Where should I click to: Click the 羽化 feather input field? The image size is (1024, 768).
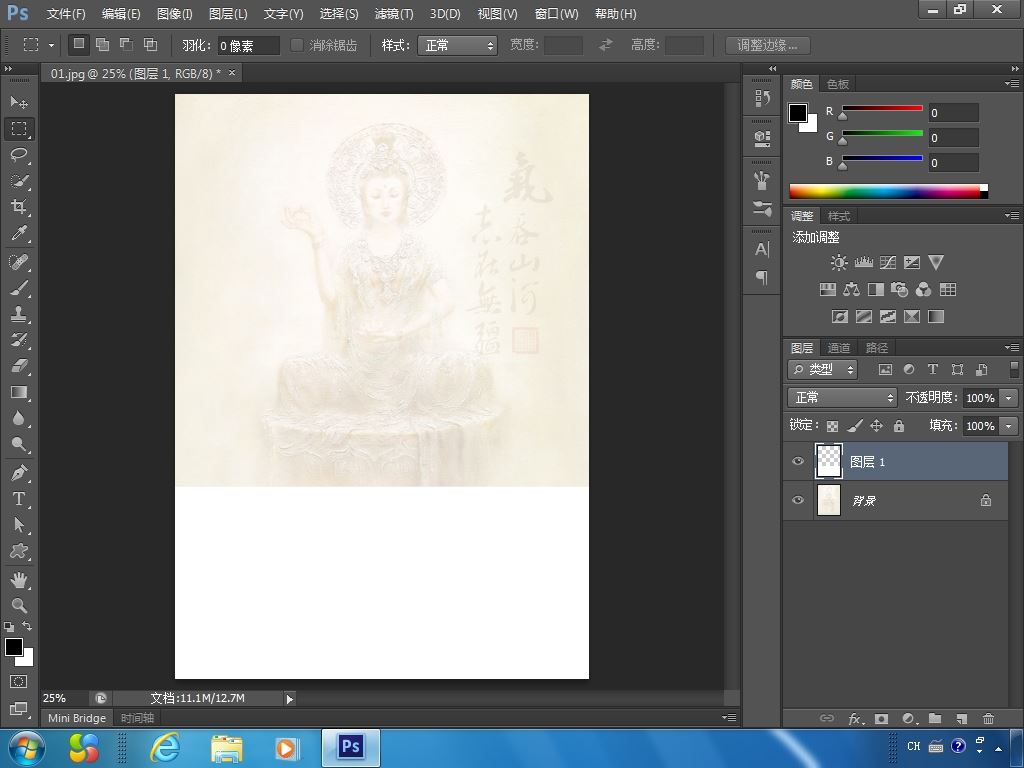[248, 46]
